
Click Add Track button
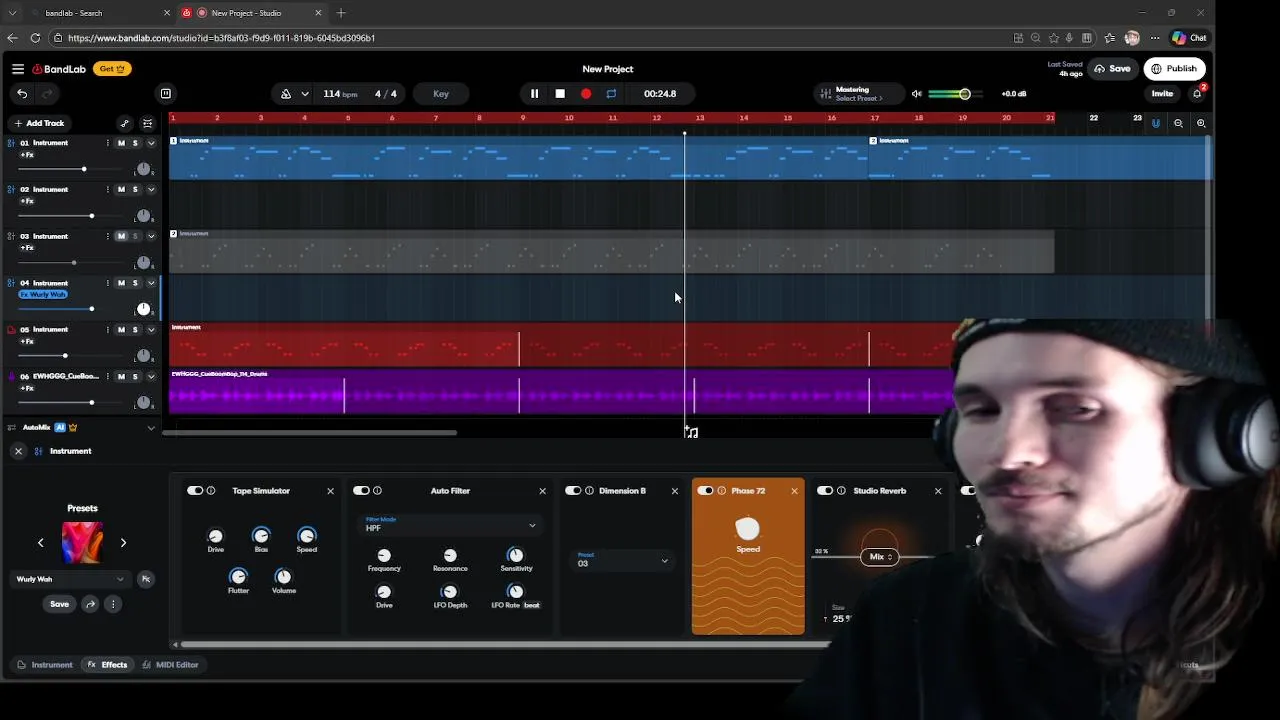pyautogui.click(x=39, y=123)
